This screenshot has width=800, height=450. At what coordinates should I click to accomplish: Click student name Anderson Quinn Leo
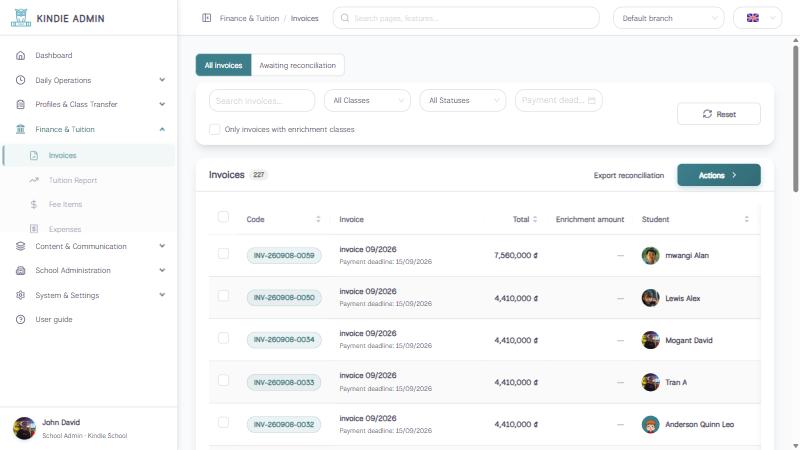click(x=699, y=424)
